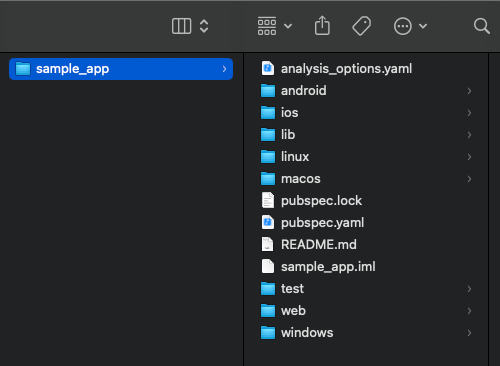Image resolution: width=500 pixels, height=366 pixels.
Task: Open the action menu dropdown chevron
Action: point(423,26)
